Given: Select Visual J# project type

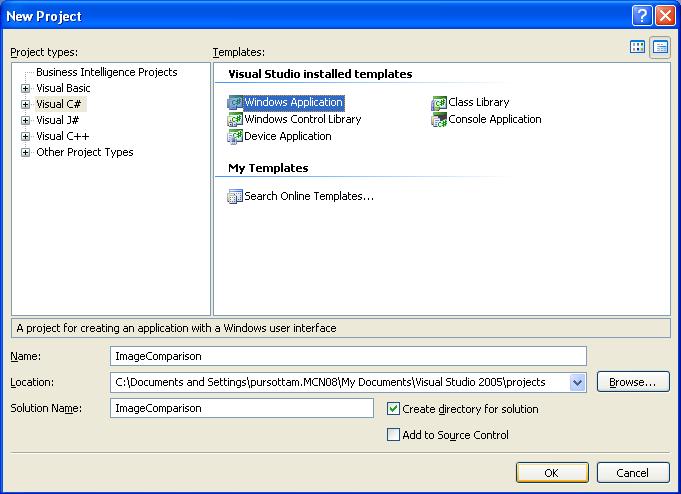Looking at the screenshot, I should pyautogui.click(x=58, y=120).
